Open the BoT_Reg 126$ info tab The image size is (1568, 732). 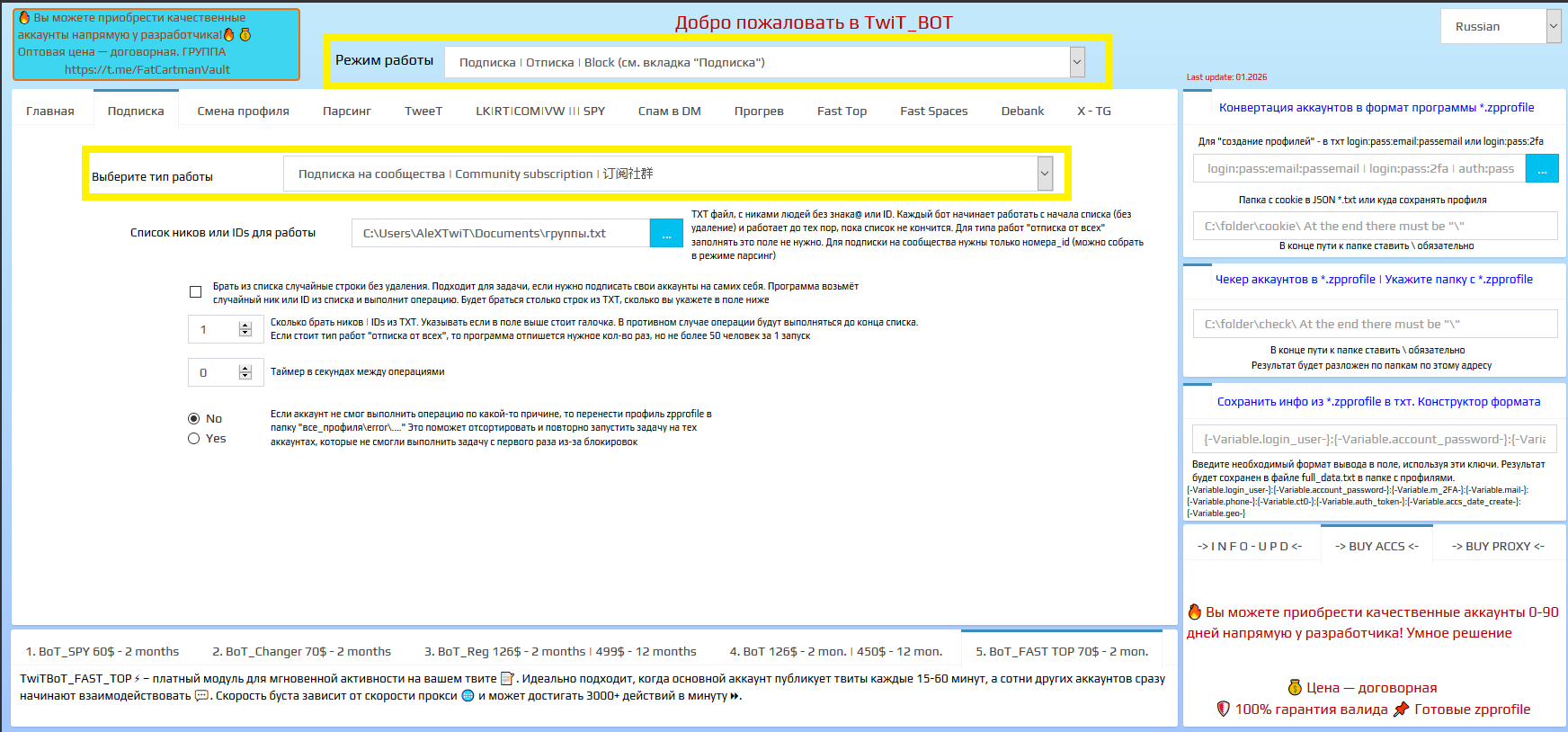(561, 652)
